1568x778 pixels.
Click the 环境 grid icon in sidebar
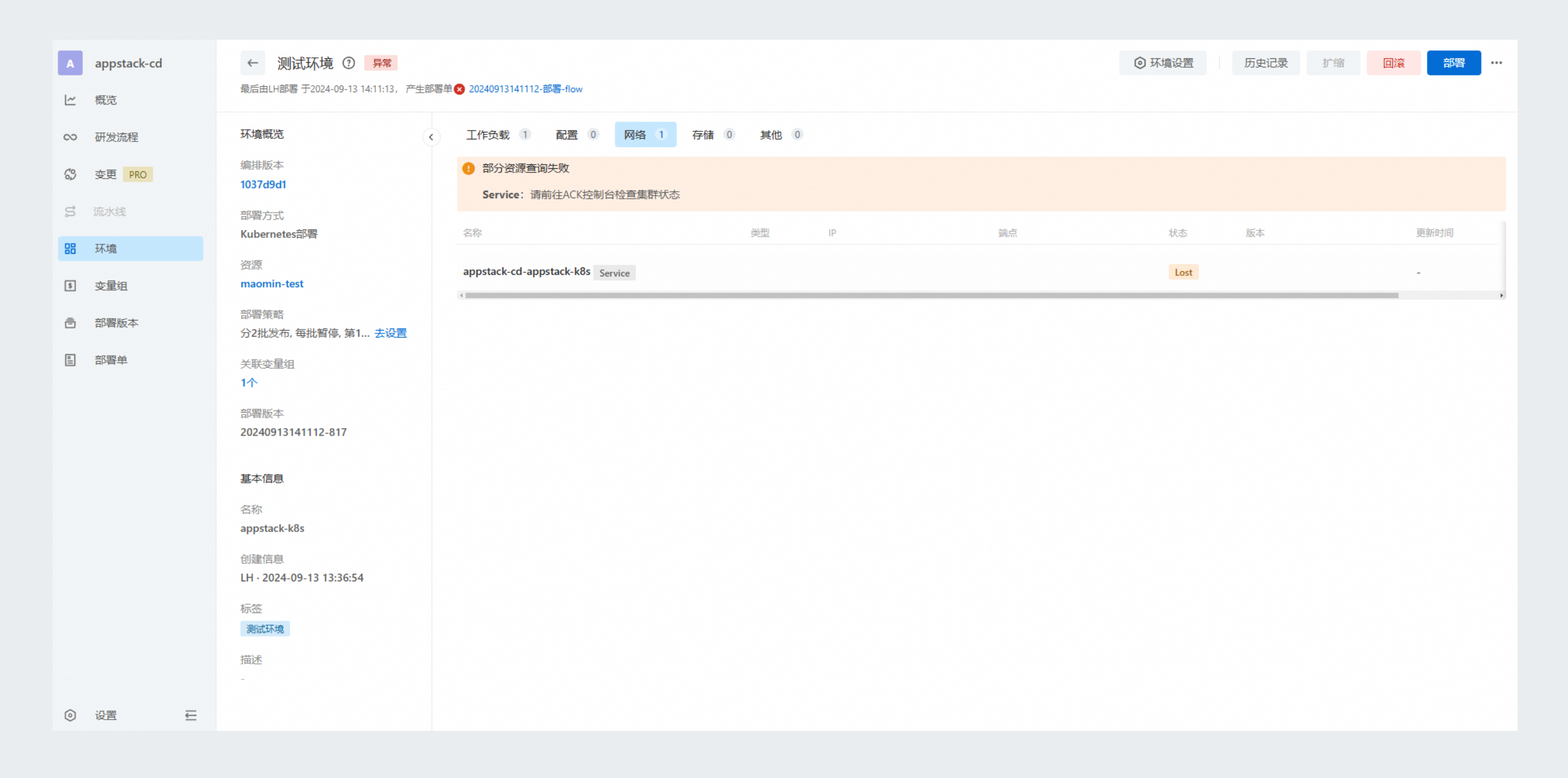(x=70, y=249)
